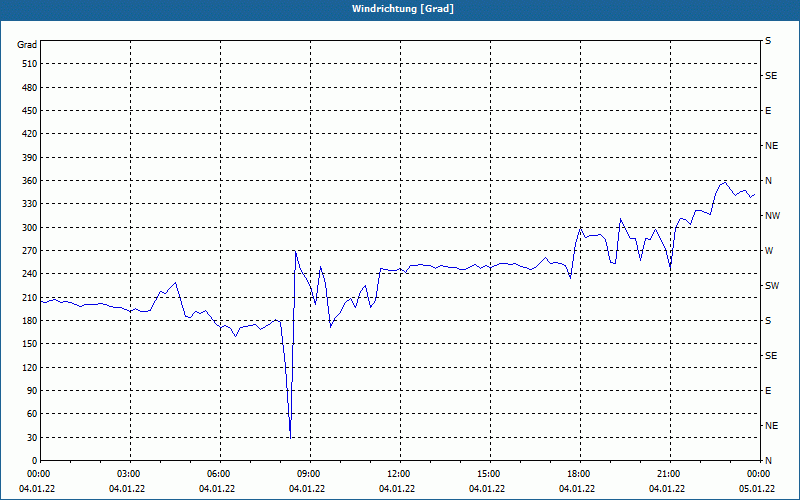
Task: Select the '450' y-axis value
Action: [x=30, y=111]
